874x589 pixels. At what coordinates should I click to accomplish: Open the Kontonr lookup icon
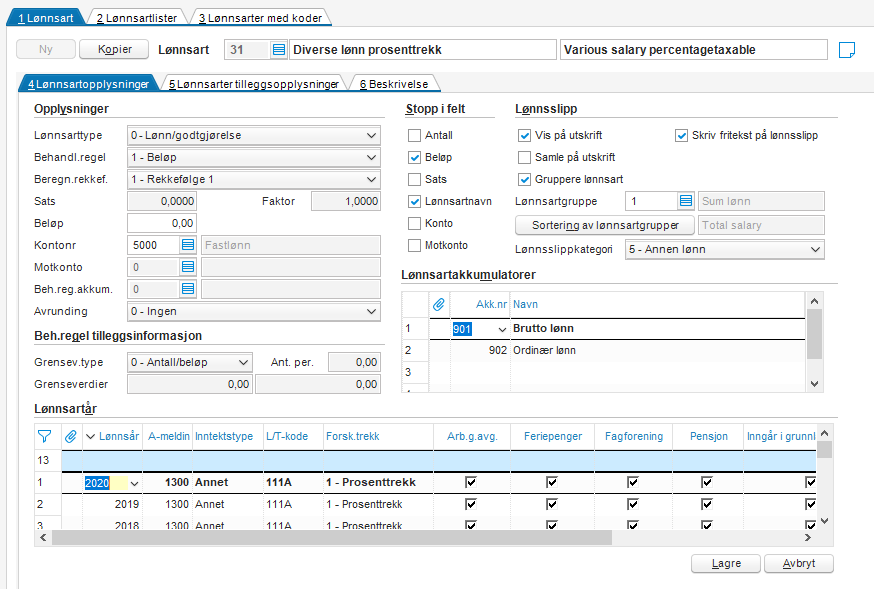[188, 245]
